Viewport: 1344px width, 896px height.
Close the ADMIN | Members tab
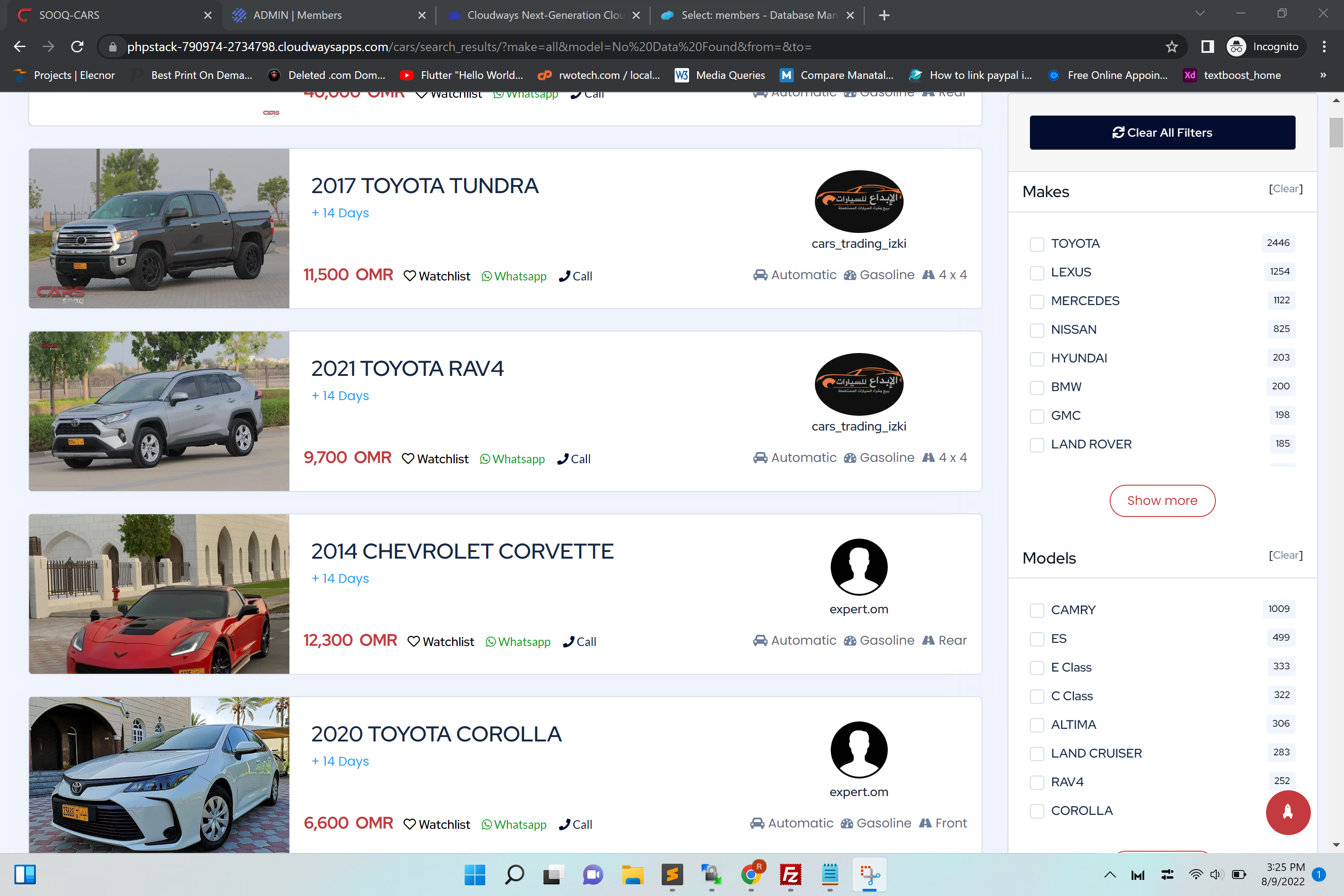coord(422,15)
